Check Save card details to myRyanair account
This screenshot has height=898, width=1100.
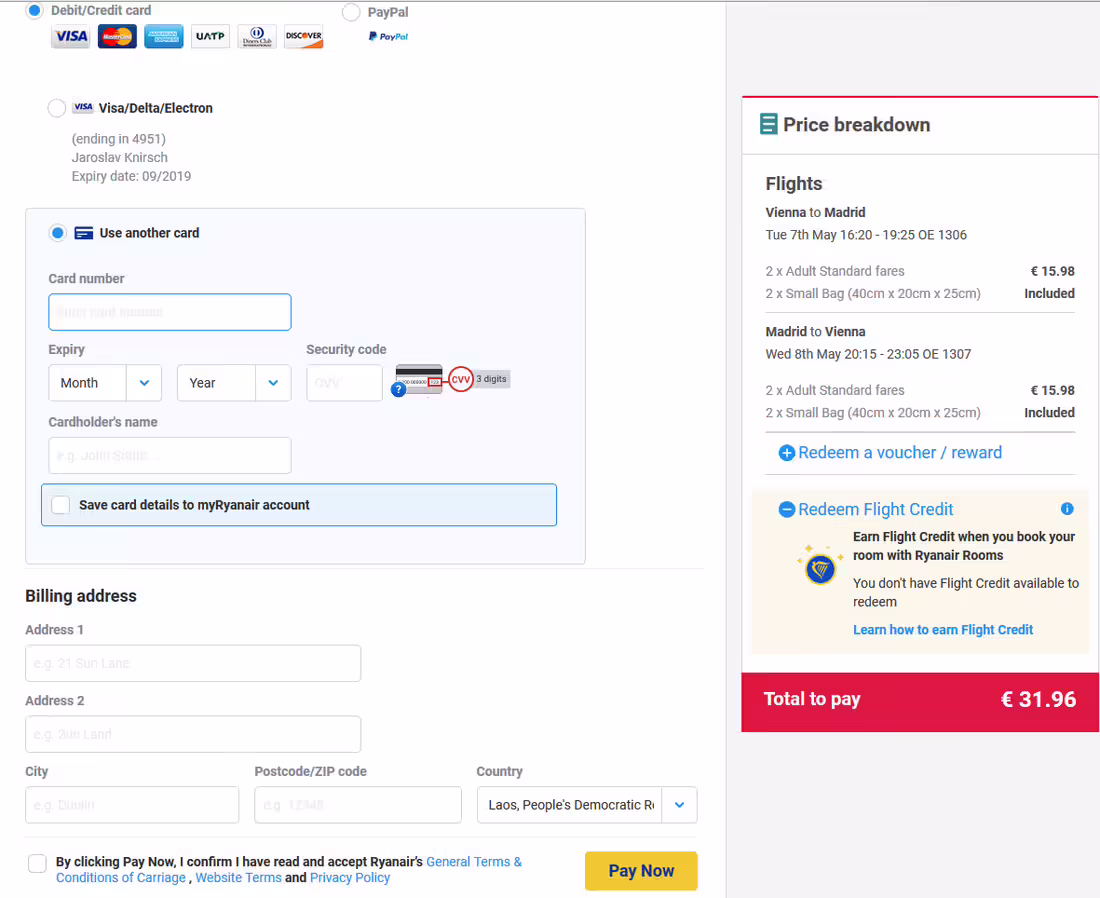coord(61,505)
